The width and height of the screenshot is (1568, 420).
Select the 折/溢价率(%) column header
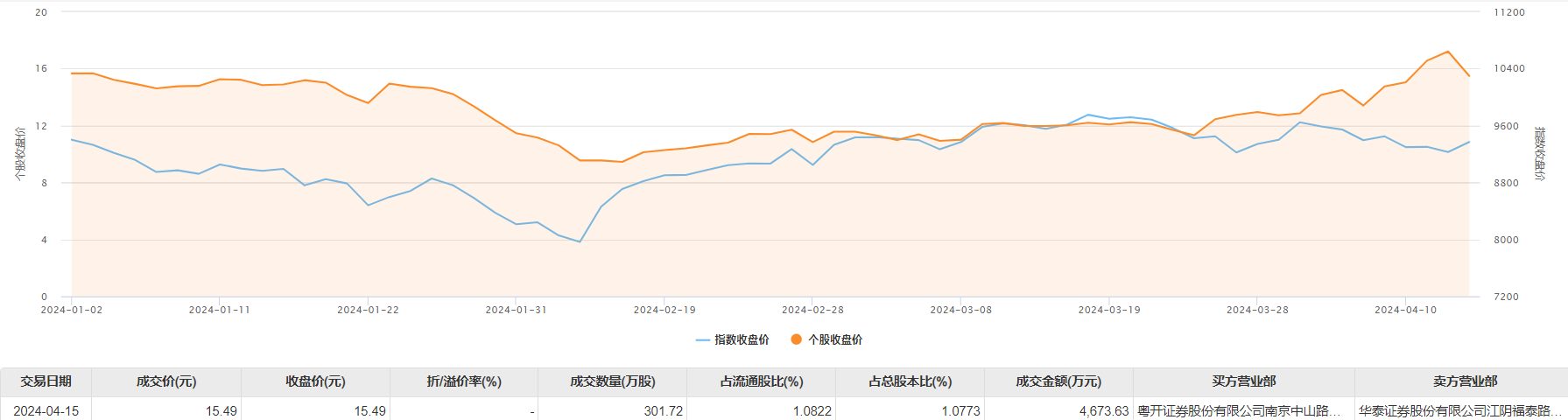[x=464, y=381]
